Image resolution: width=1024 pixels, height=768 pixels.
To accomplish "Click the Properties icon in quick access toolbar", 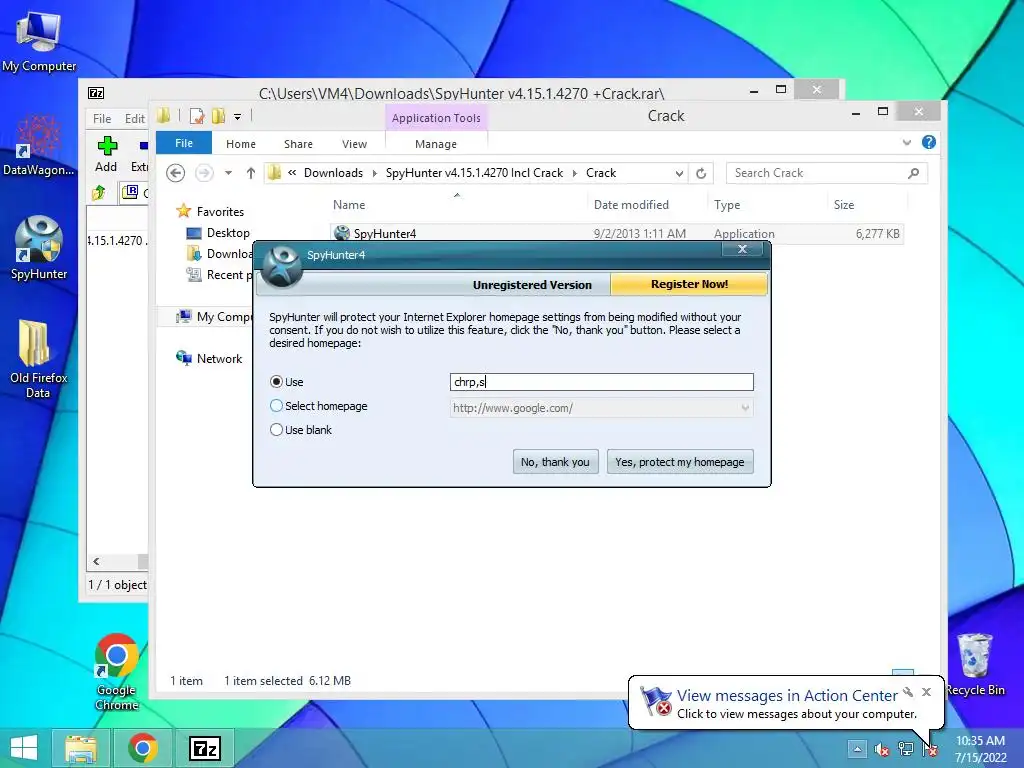I will 197,116.
